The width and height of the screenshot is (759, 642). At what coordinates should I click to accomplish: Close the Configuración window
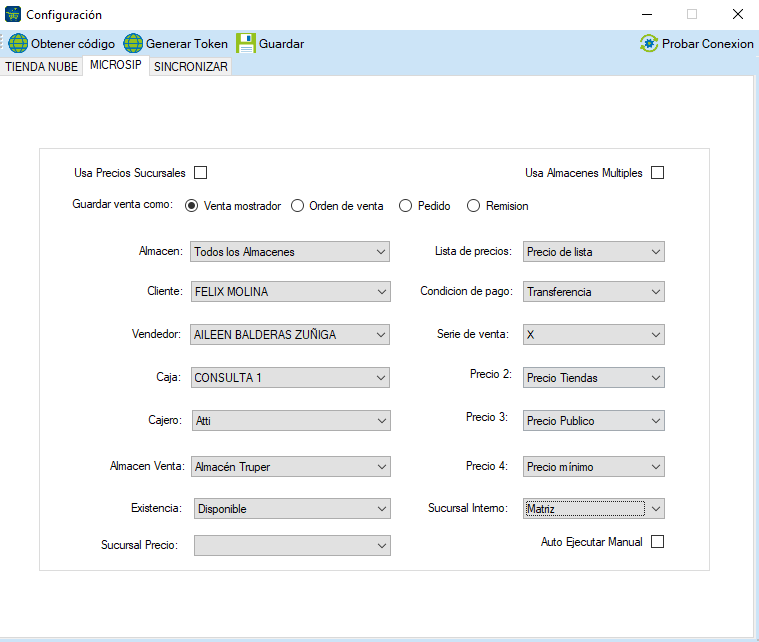click(x=738, y=15)
